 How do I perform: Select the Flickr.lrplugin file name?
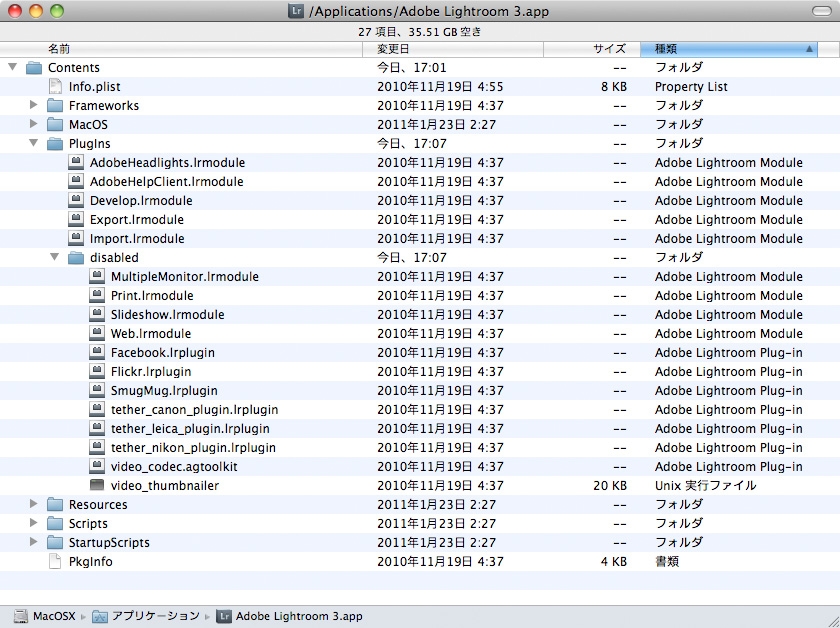[x=151, y=372]
